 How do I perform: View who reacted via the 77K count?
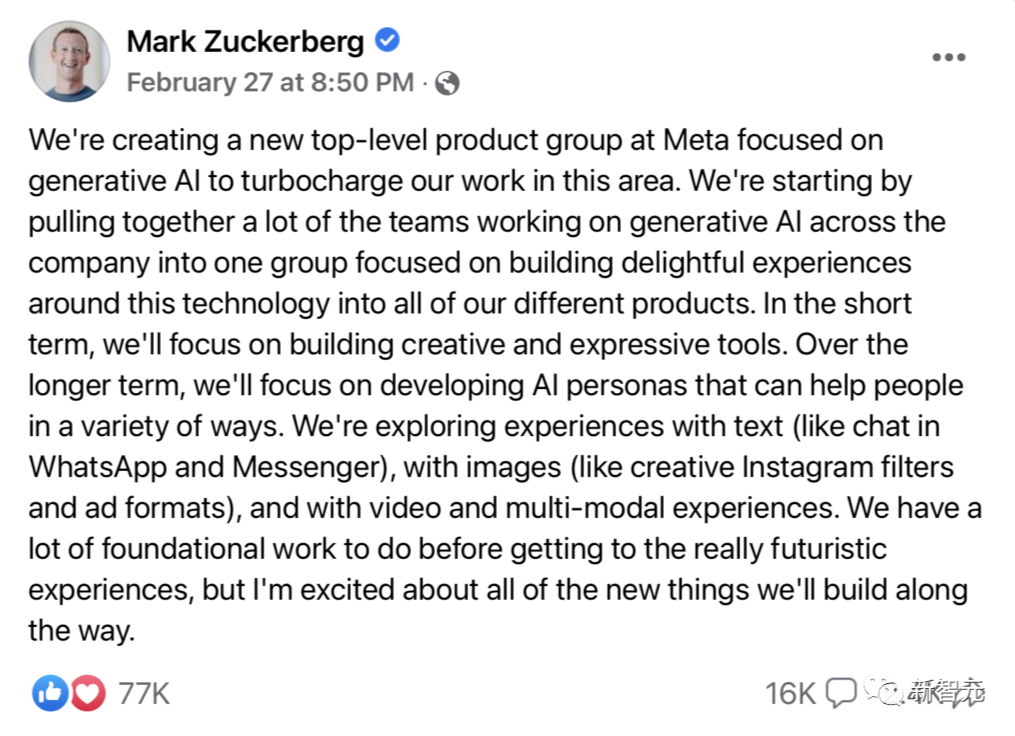point(144,693)
